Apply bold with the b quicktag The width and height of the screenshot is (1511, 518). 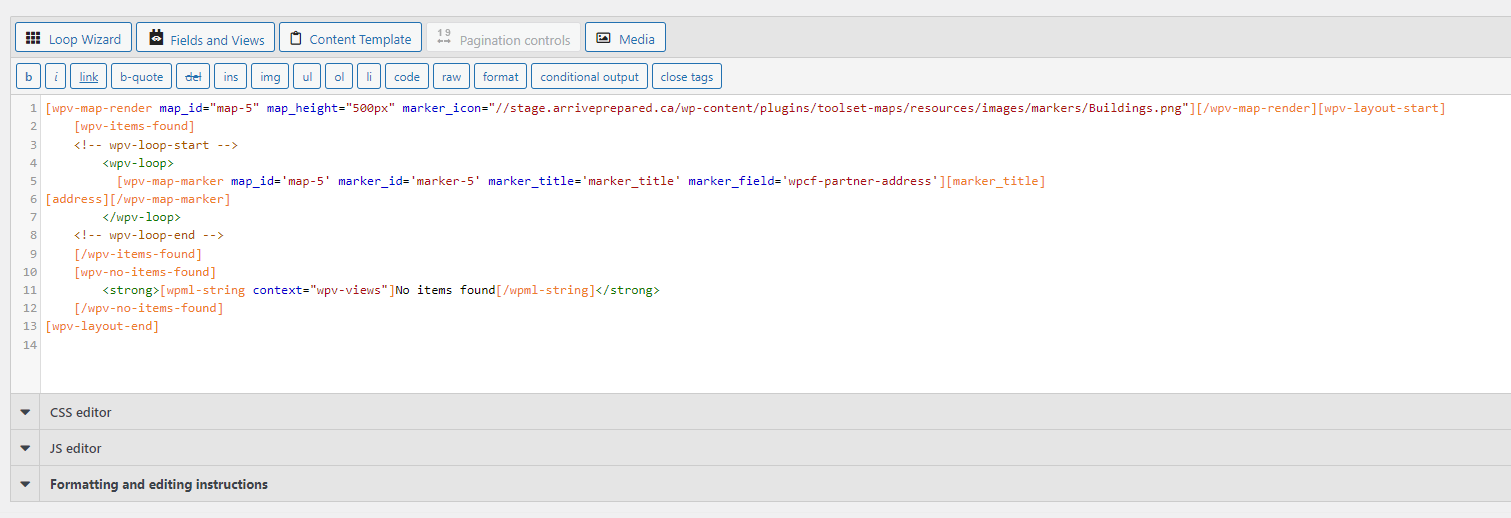28,76
